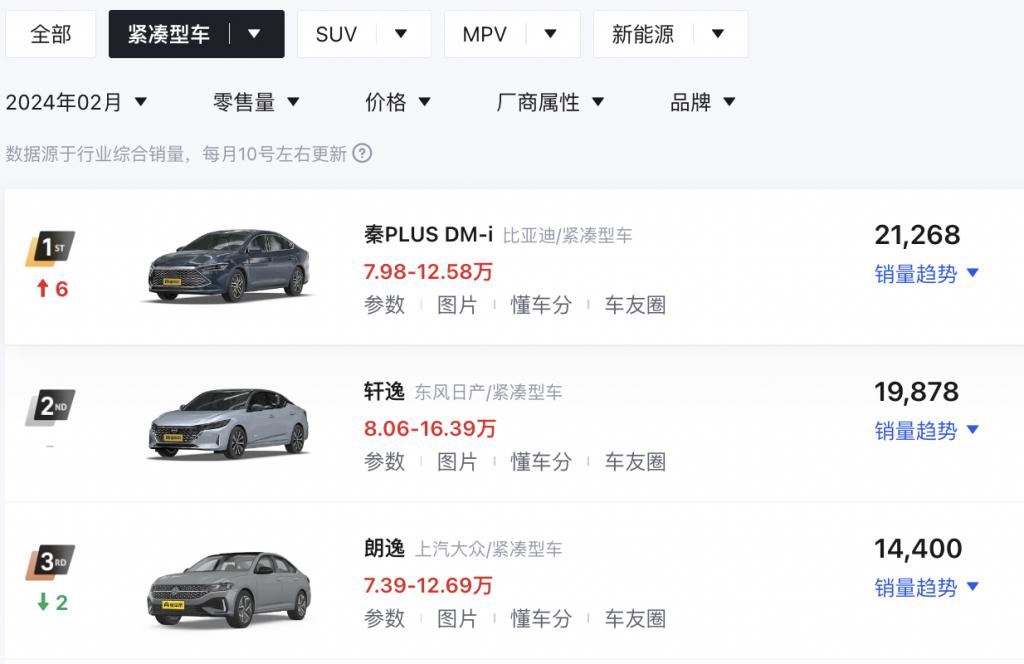Click the 朗逸 car thumbnail

pos(229,588)
